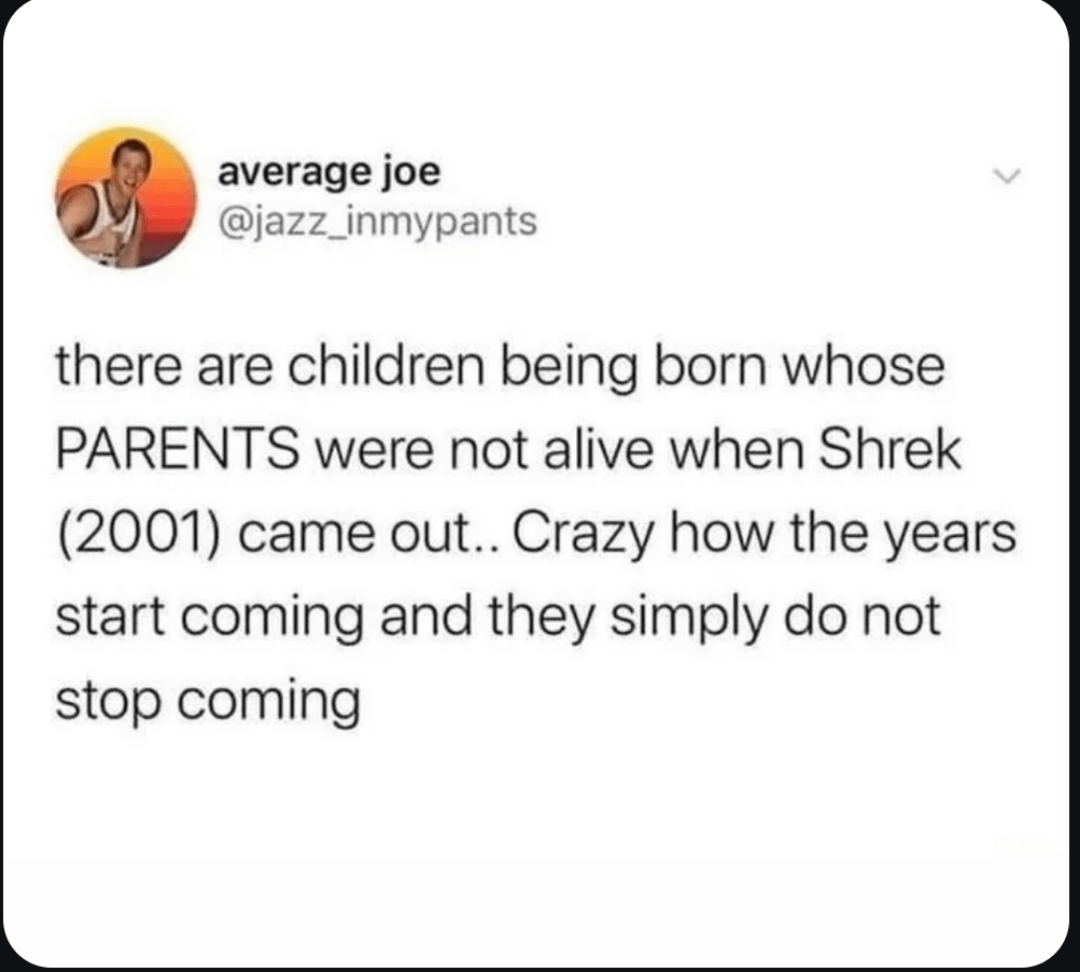Visit the @jazz_inmypants handle

click(377, 222)
